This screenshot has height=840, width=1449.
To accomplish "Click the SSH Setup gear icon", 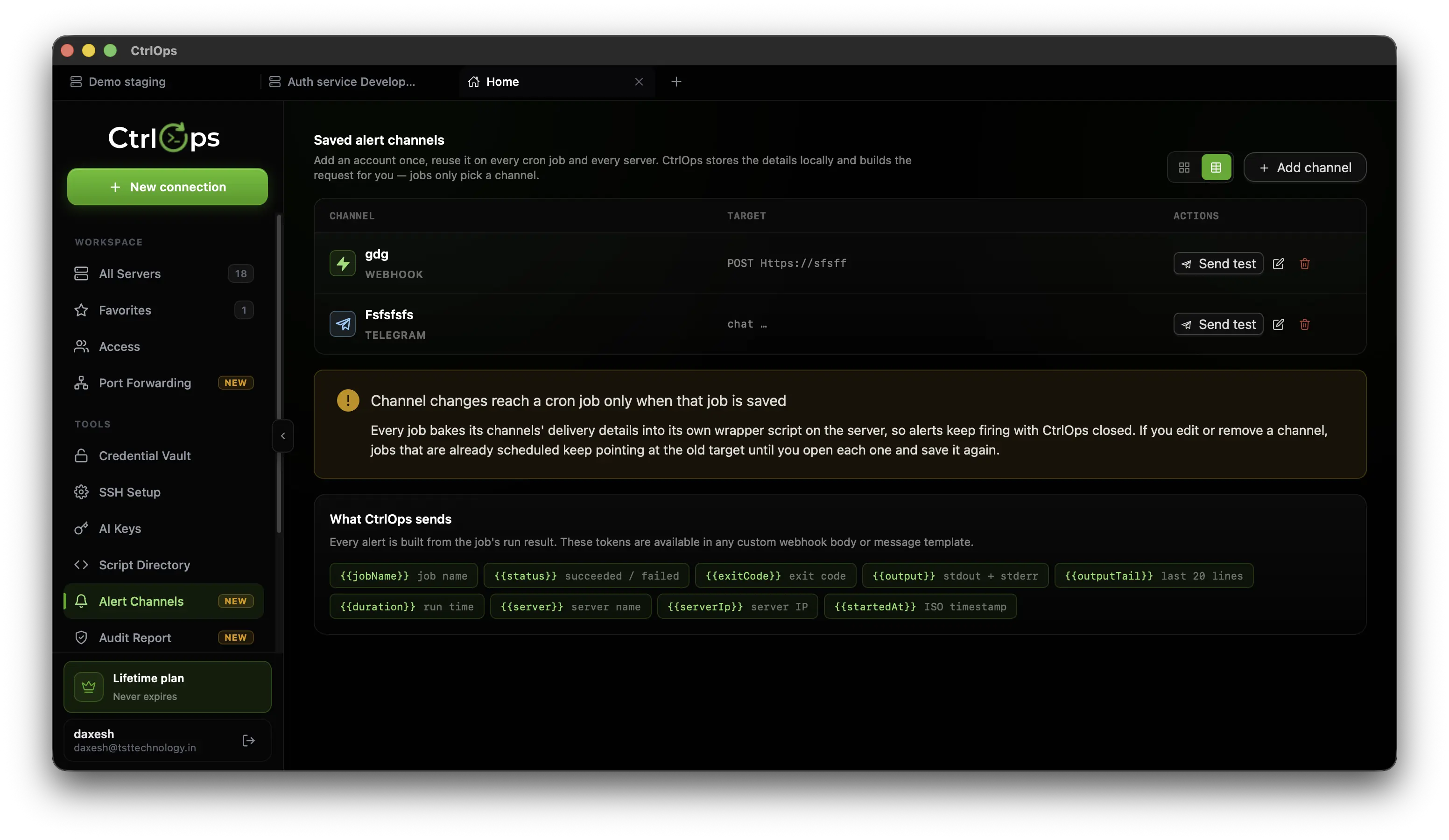I will pos(81,492).
